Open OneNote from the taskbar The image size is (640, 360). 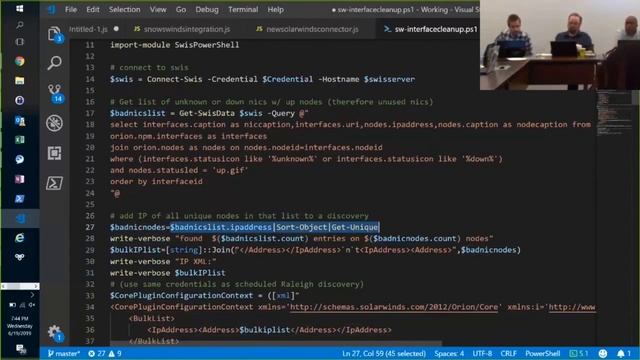(x=19, y=179)
